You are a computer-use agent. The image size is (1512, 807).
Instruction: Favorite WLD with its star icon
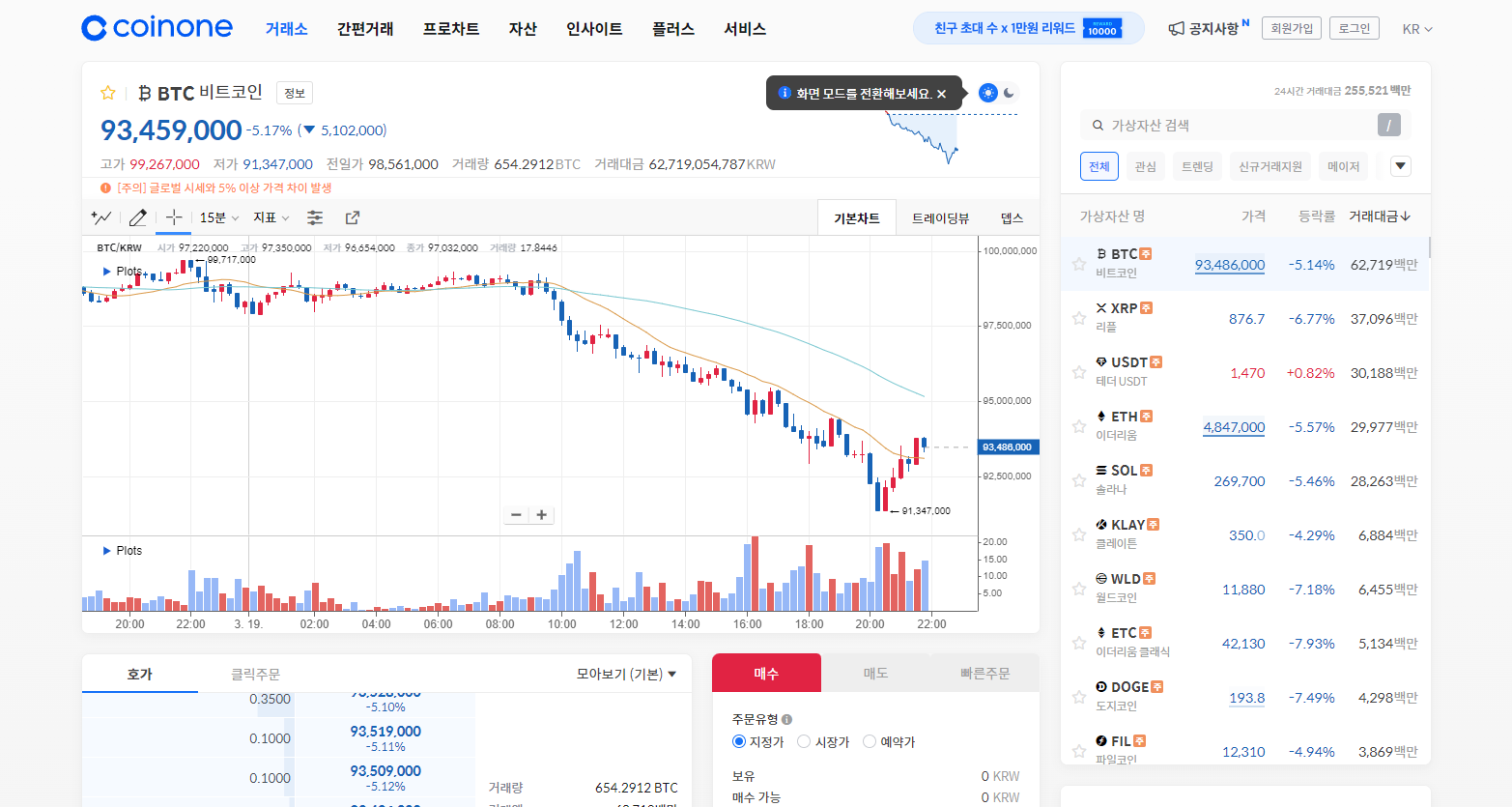[1079, 589]
